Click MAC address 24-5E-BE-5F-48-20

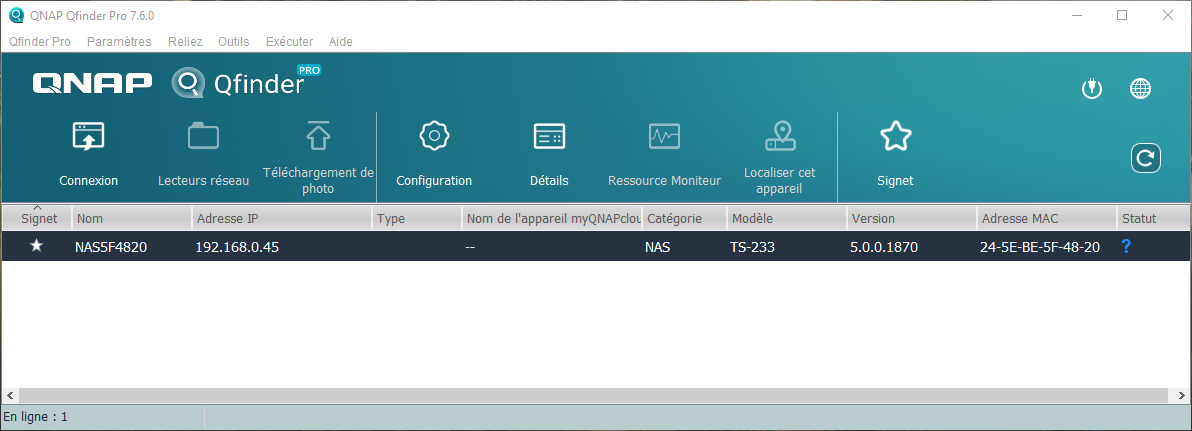pos(1040,247)
